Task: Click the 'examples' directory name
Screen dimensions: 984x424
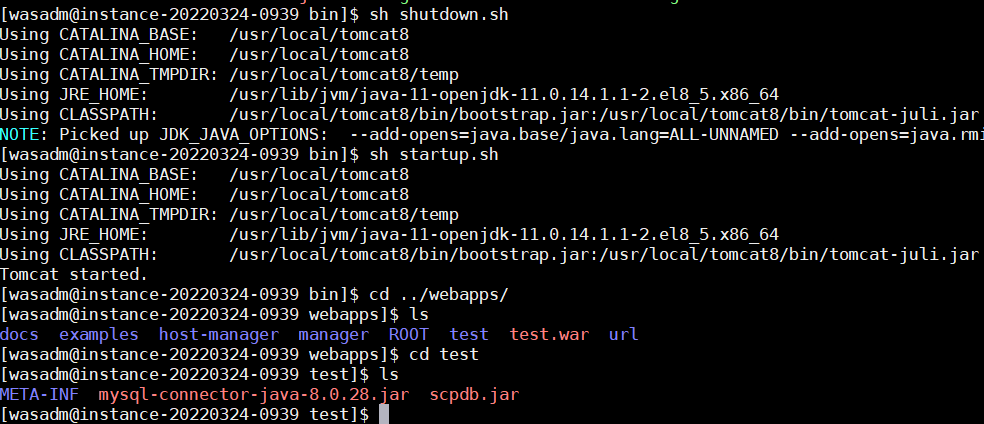Action: tap(99, 334)
